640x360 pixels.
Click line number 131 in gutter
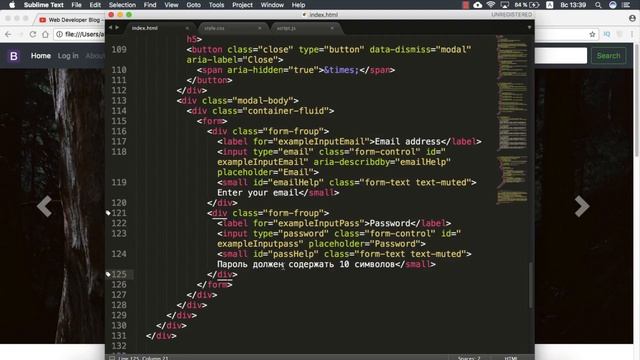[x=119, y=336]
